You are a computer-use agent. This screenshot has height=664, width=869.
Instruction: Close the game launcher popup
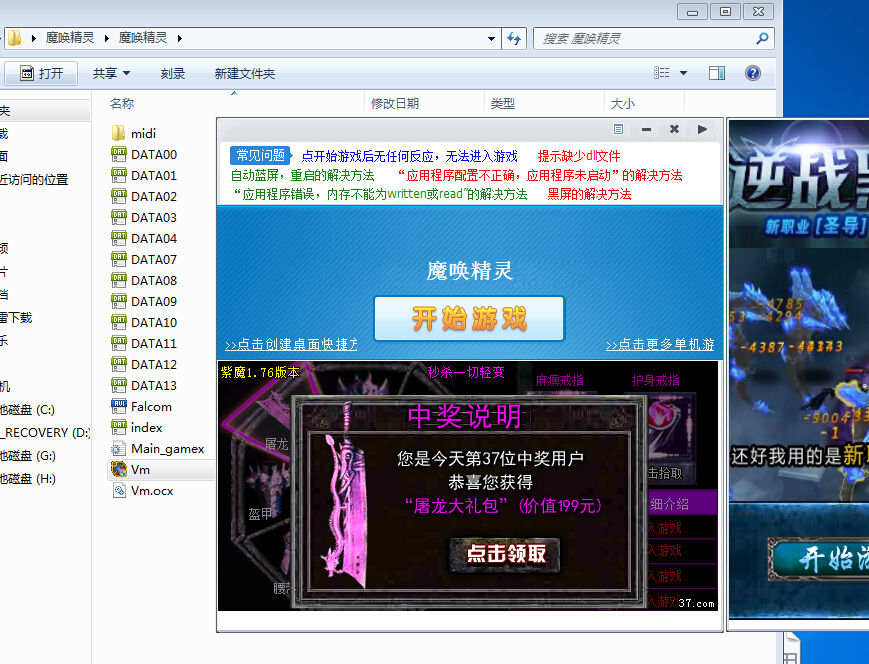(674, 130)
